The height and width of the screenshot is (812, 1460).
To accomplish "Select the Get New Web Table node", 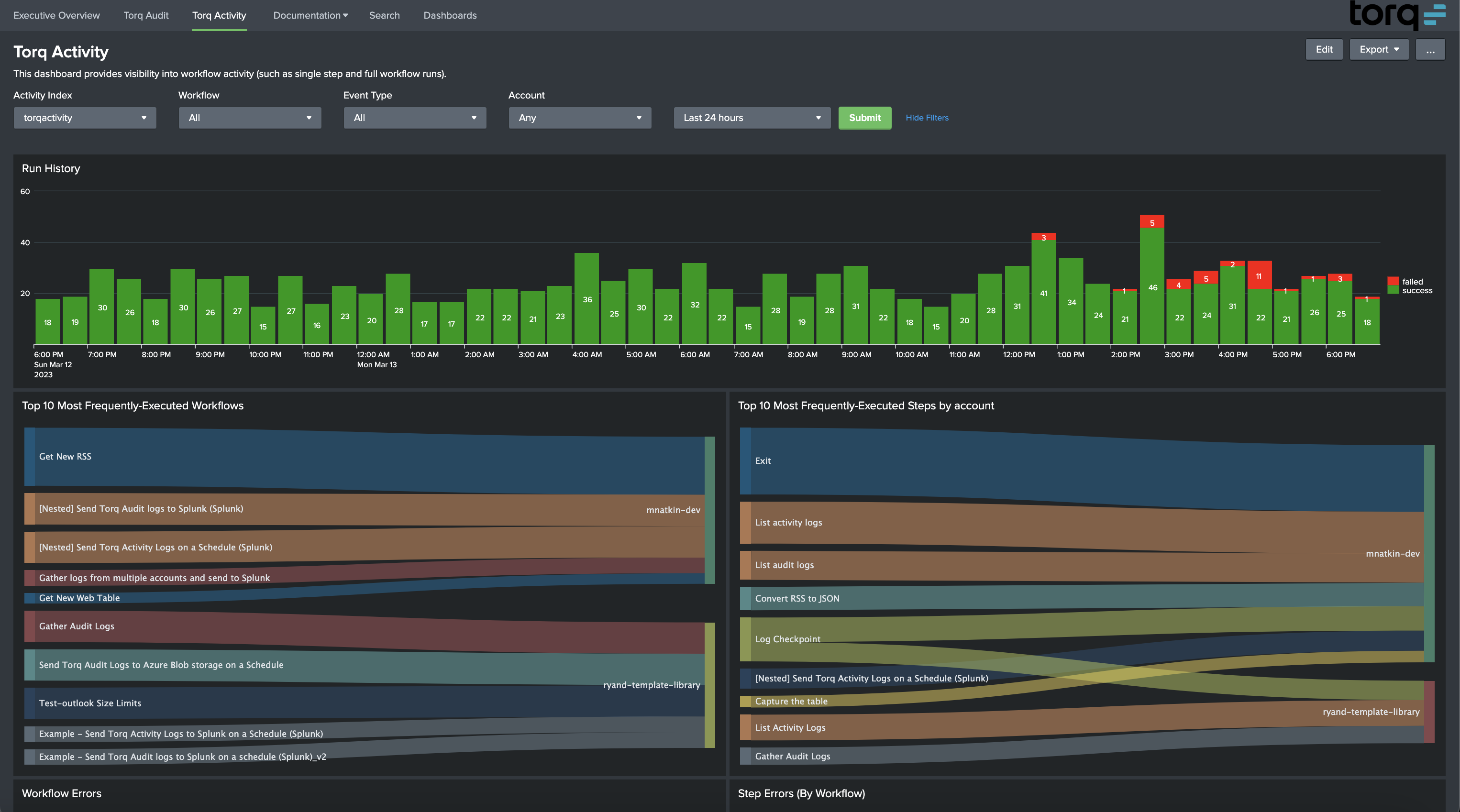I will [x=30, y=598].
